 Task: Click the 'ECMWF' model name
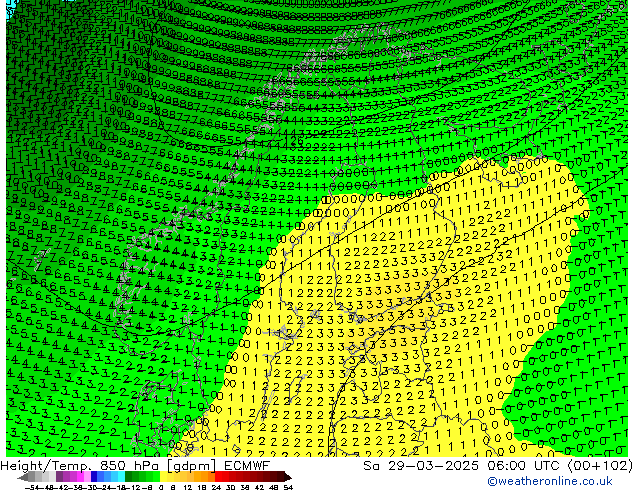[x=247, y=466]
